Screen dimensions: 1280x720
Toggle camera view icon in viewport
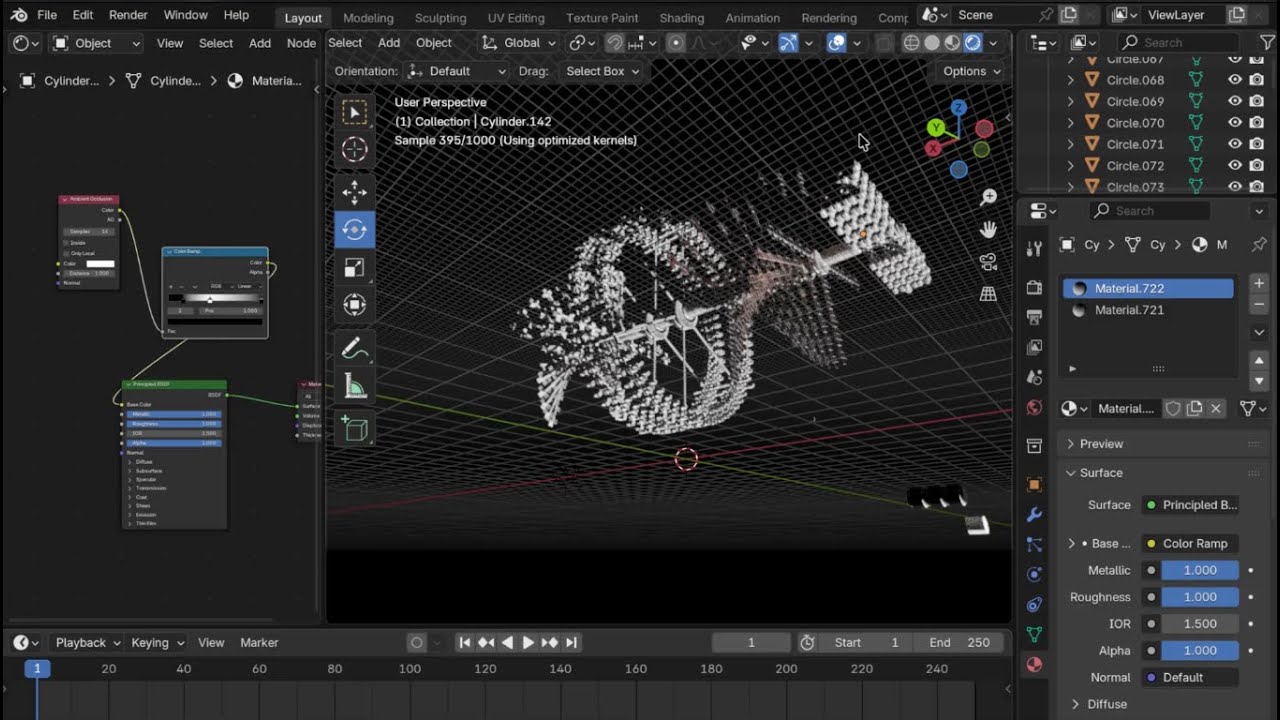[x=988, y=262]
